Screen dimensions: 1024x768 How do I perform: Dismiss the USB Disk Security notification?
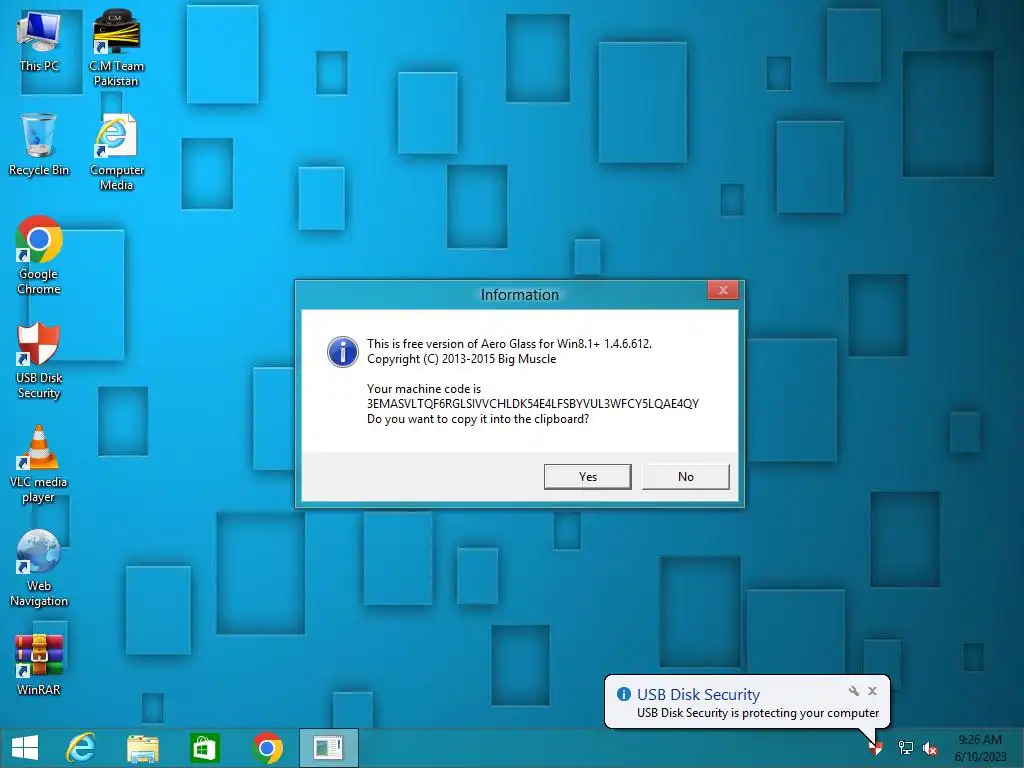pyautogui.click(x=872, y=691)
